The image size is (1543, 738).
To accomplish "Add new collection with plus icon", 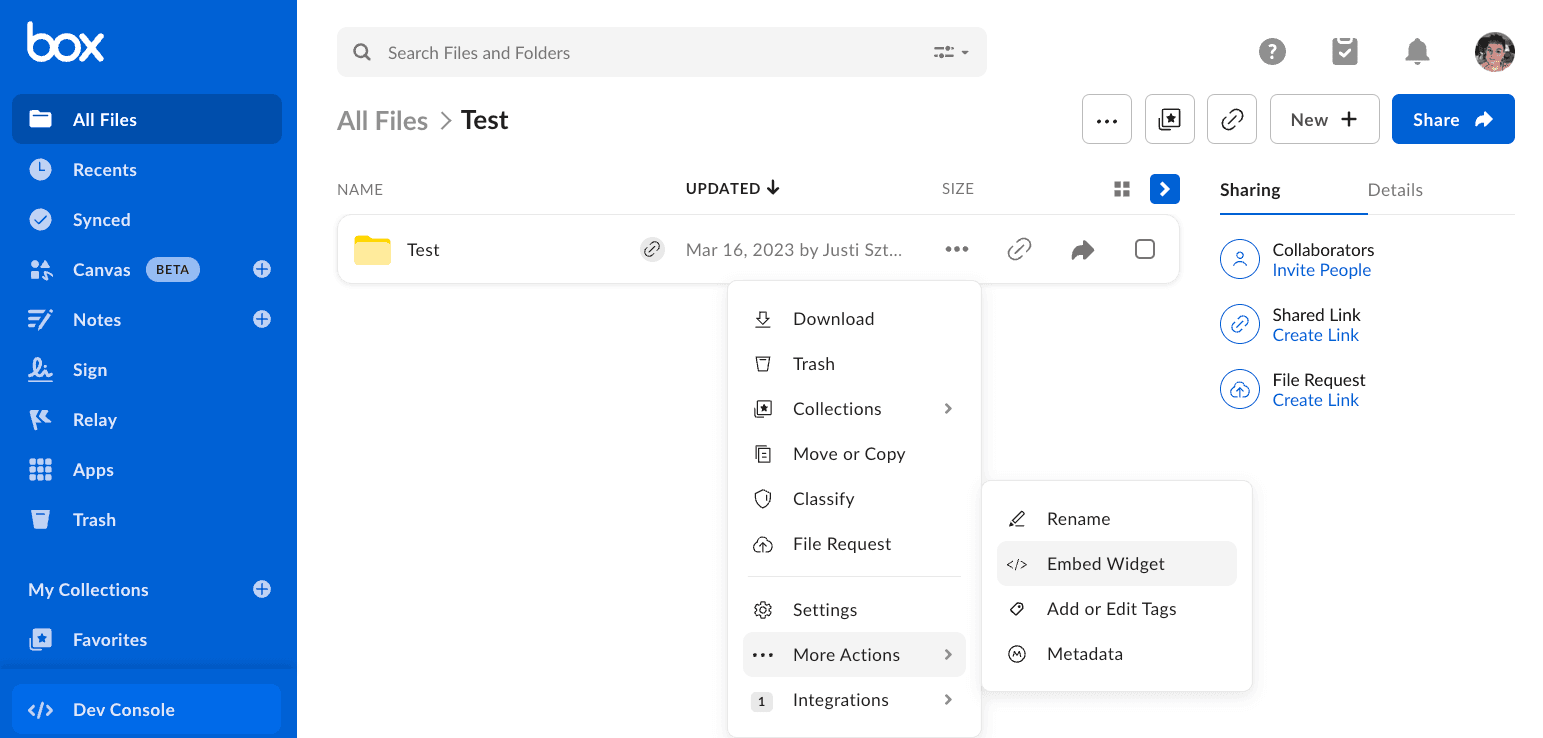I will pyautogui.click(x=262, y=589).
